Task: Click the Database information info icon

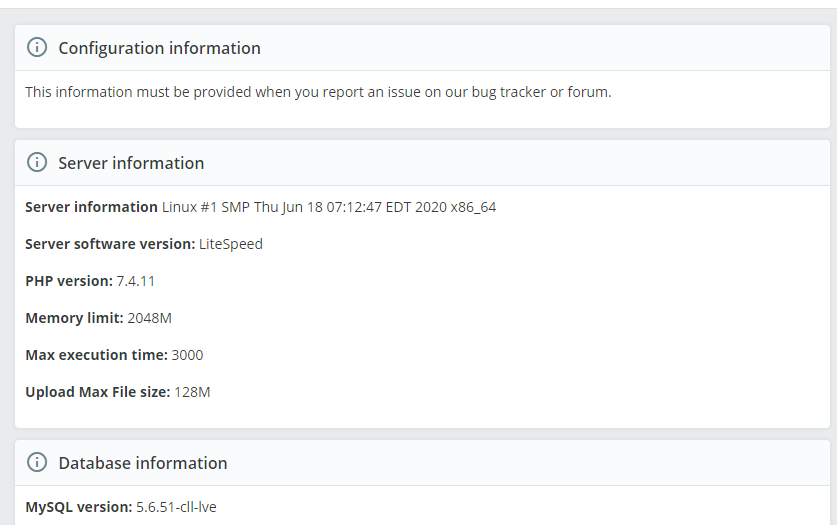Action: pyautogui.click(x=37, y=462)
